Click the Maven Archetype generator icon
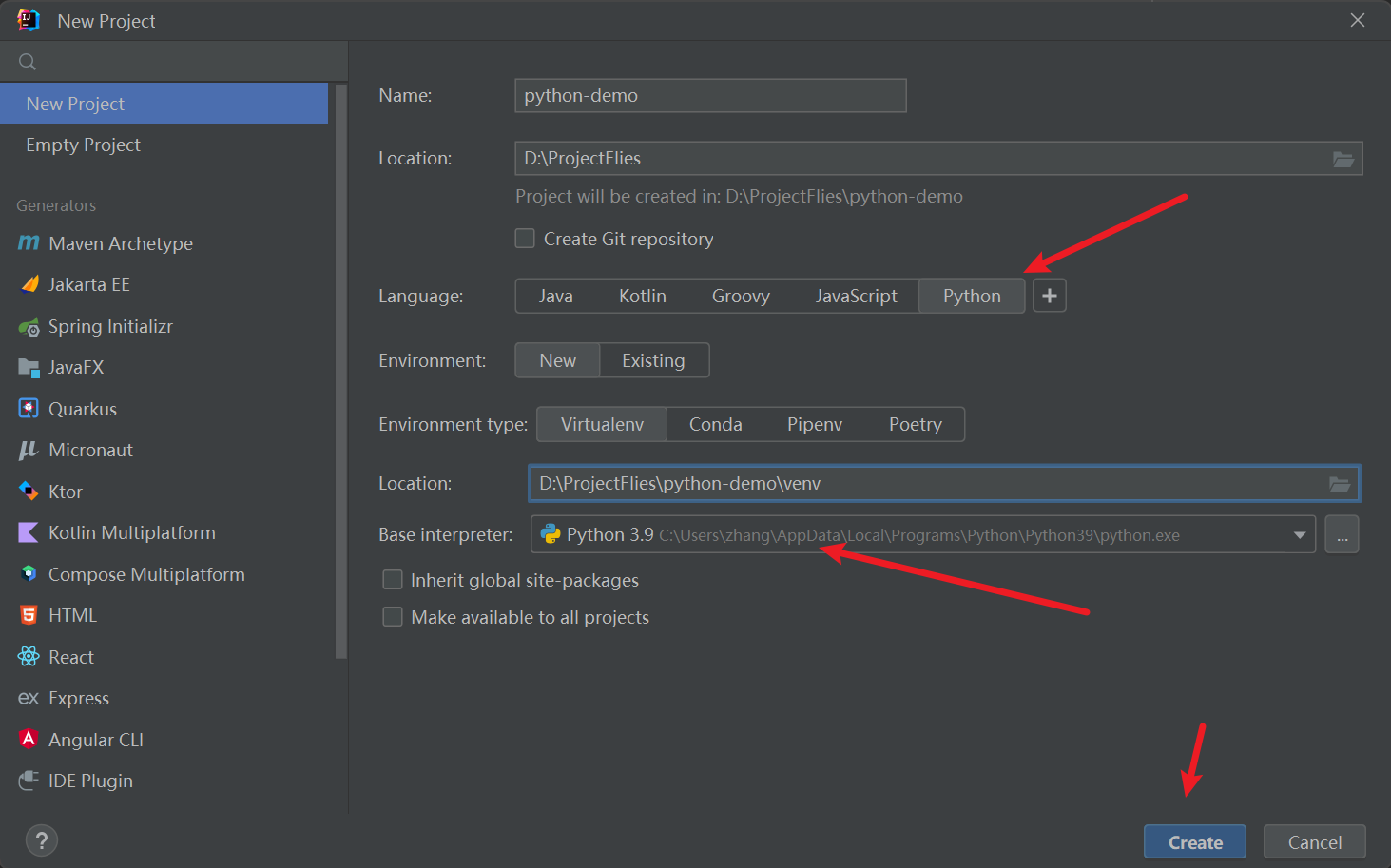The image size is (1391, 868). [29, 243]
